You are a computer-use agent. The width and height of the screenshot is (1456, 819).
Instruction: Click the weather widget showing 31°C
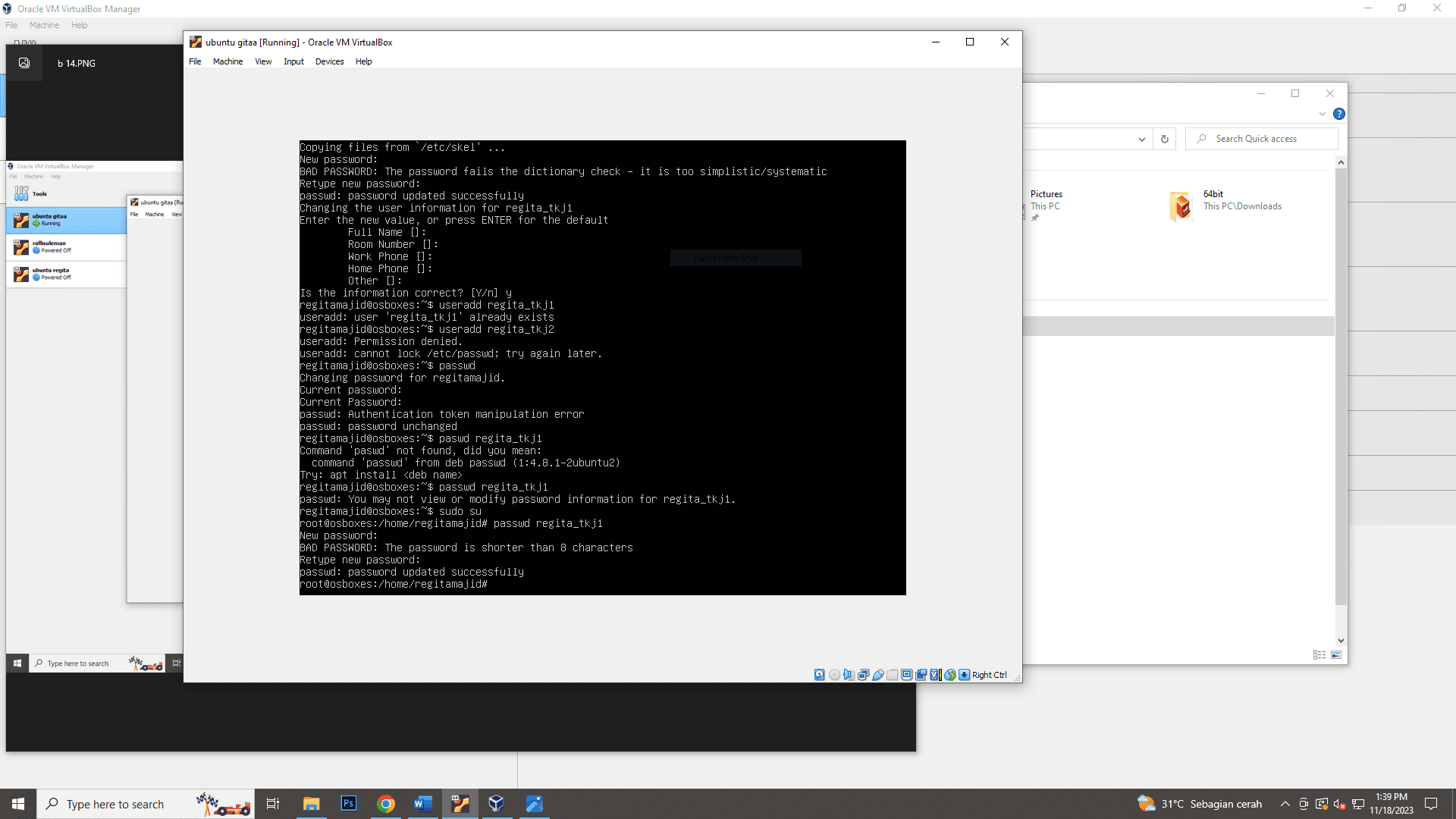(x=1200, y=804)
